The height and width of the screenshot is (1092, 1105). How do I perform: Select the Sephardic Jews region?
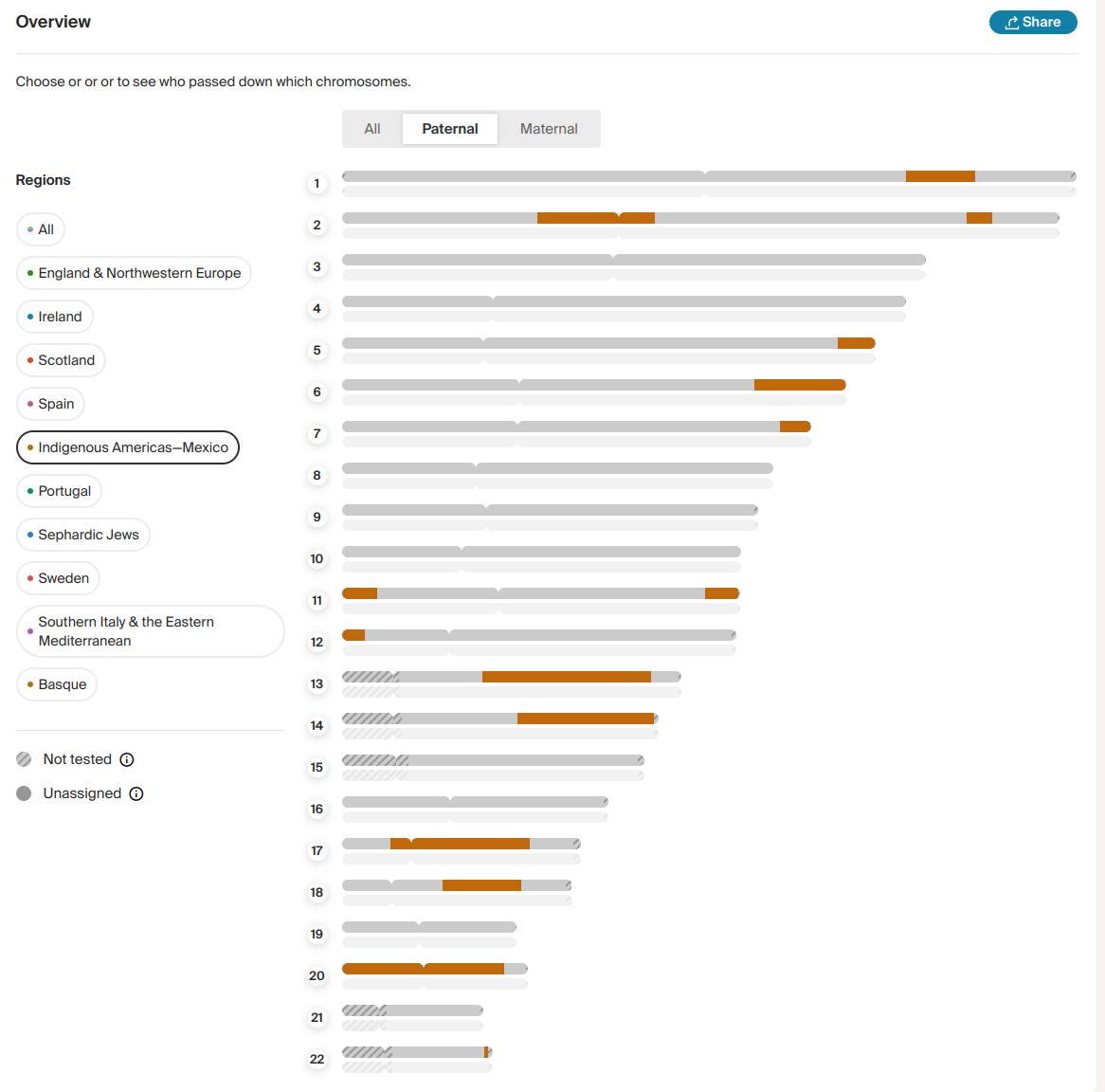tap(82, 534)
